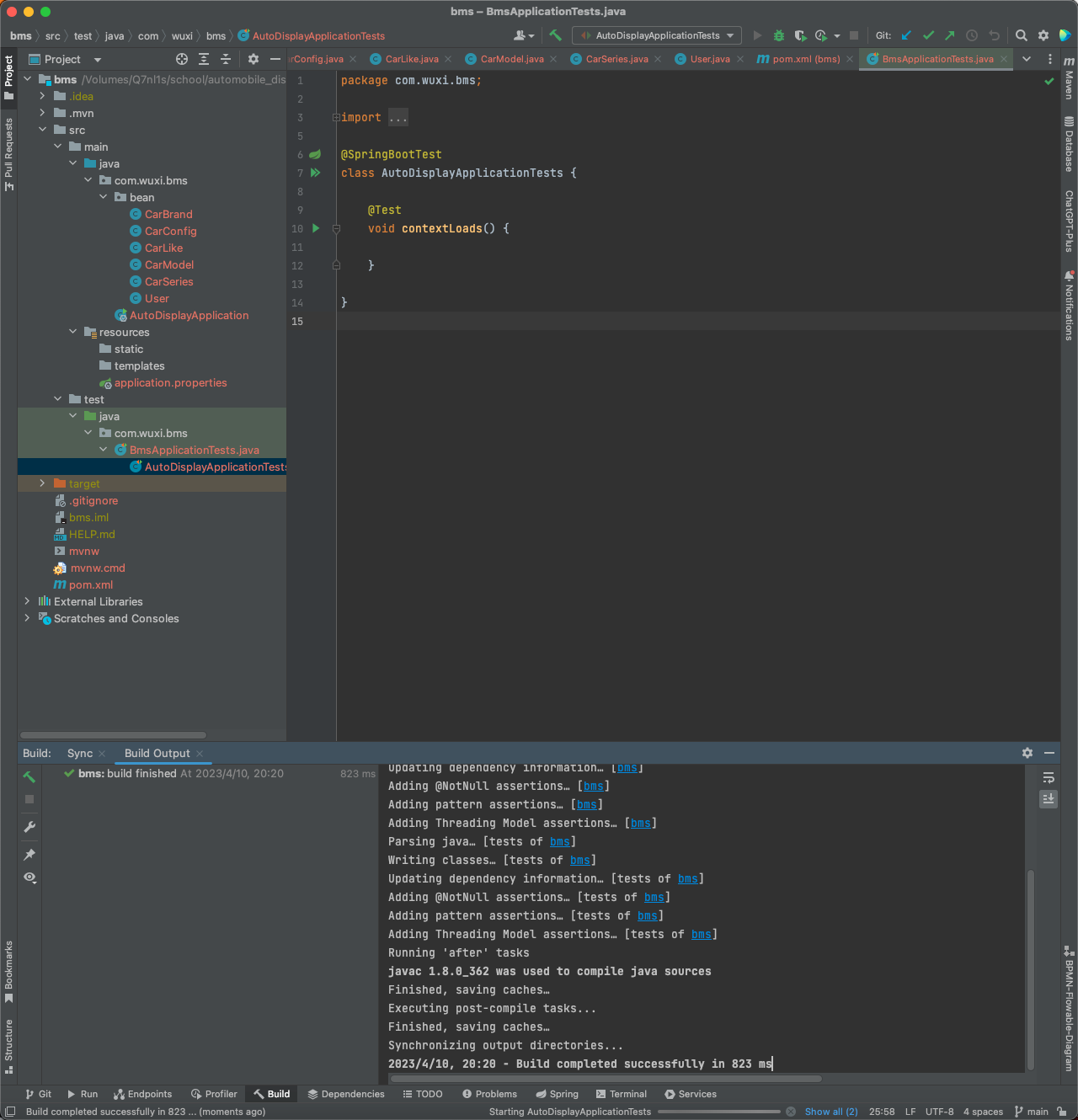Image resolution: width=1078 pixels, height=1120 pixels.
Task: Open the Problems tool window tab
Action: point(490,1094)
